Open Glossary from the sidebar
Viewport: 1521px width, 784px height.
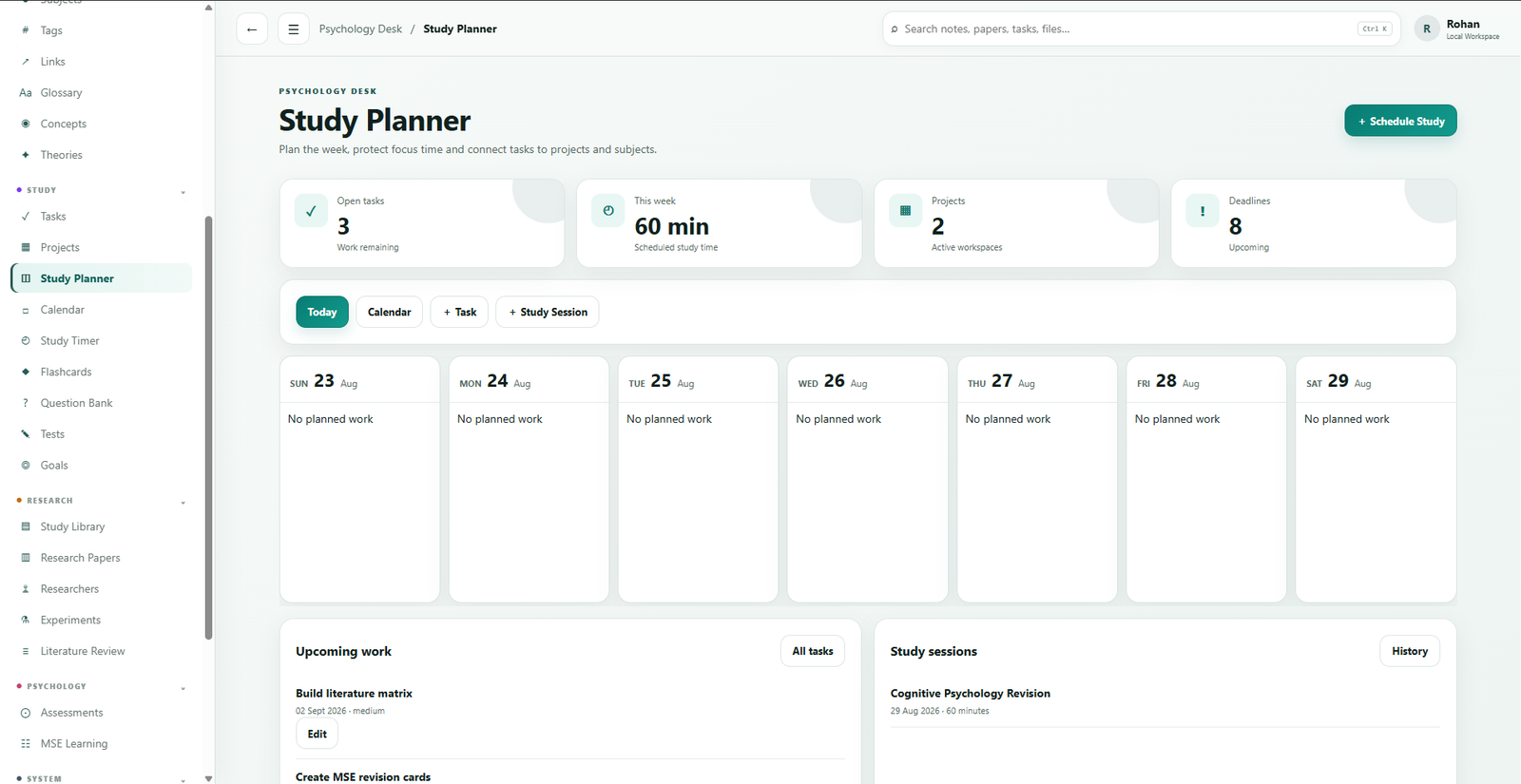point(101,93)
